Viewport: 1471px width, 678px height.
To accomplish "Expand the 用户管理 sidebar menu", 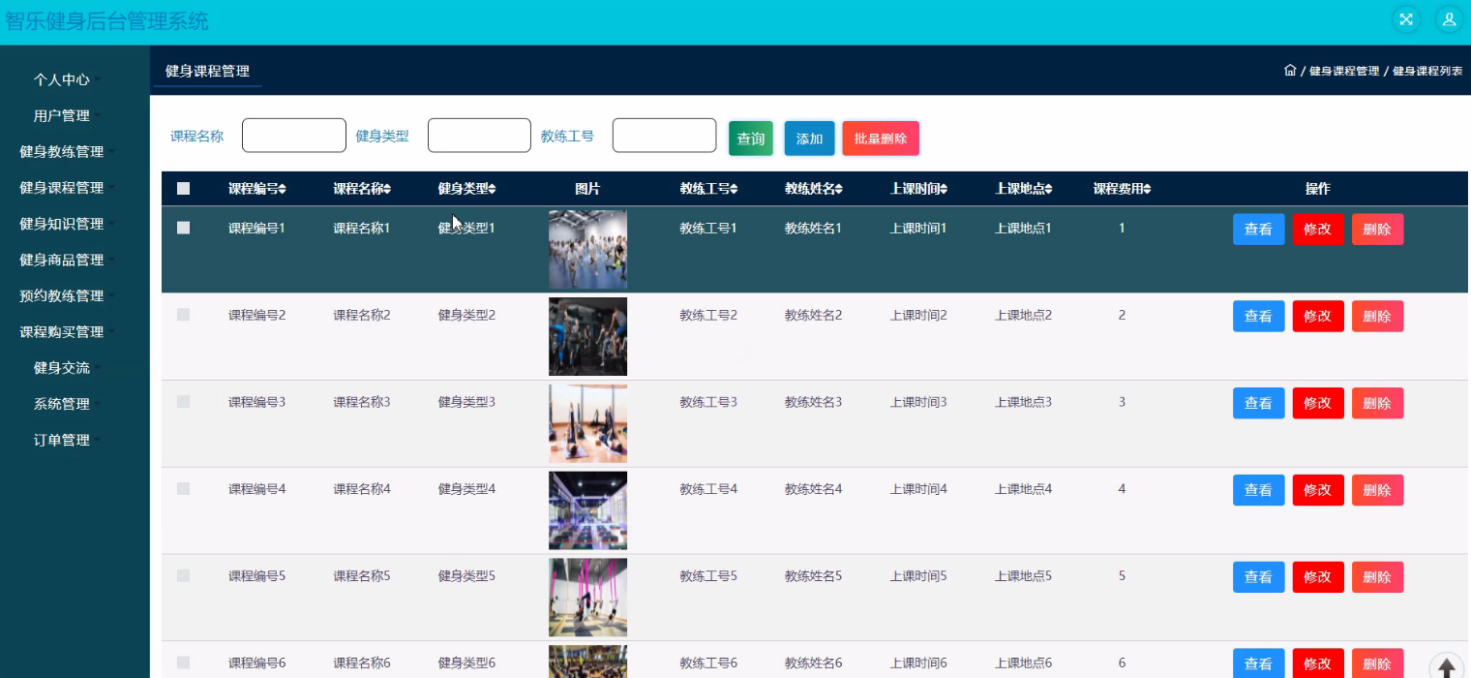I will [62, 115].
